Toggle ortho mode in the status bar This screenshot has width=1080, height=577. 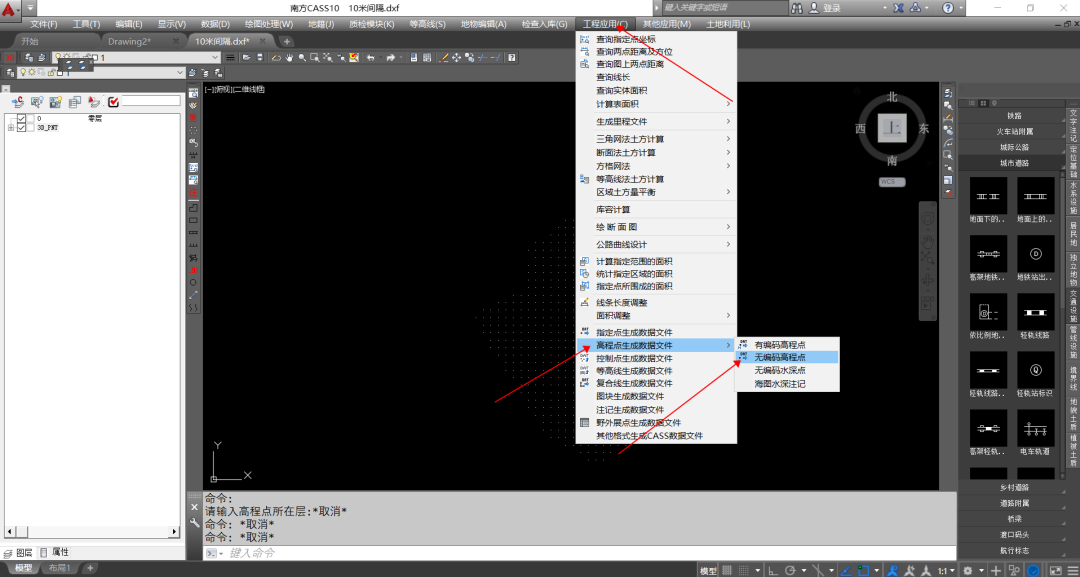click(x=773, y=570)
